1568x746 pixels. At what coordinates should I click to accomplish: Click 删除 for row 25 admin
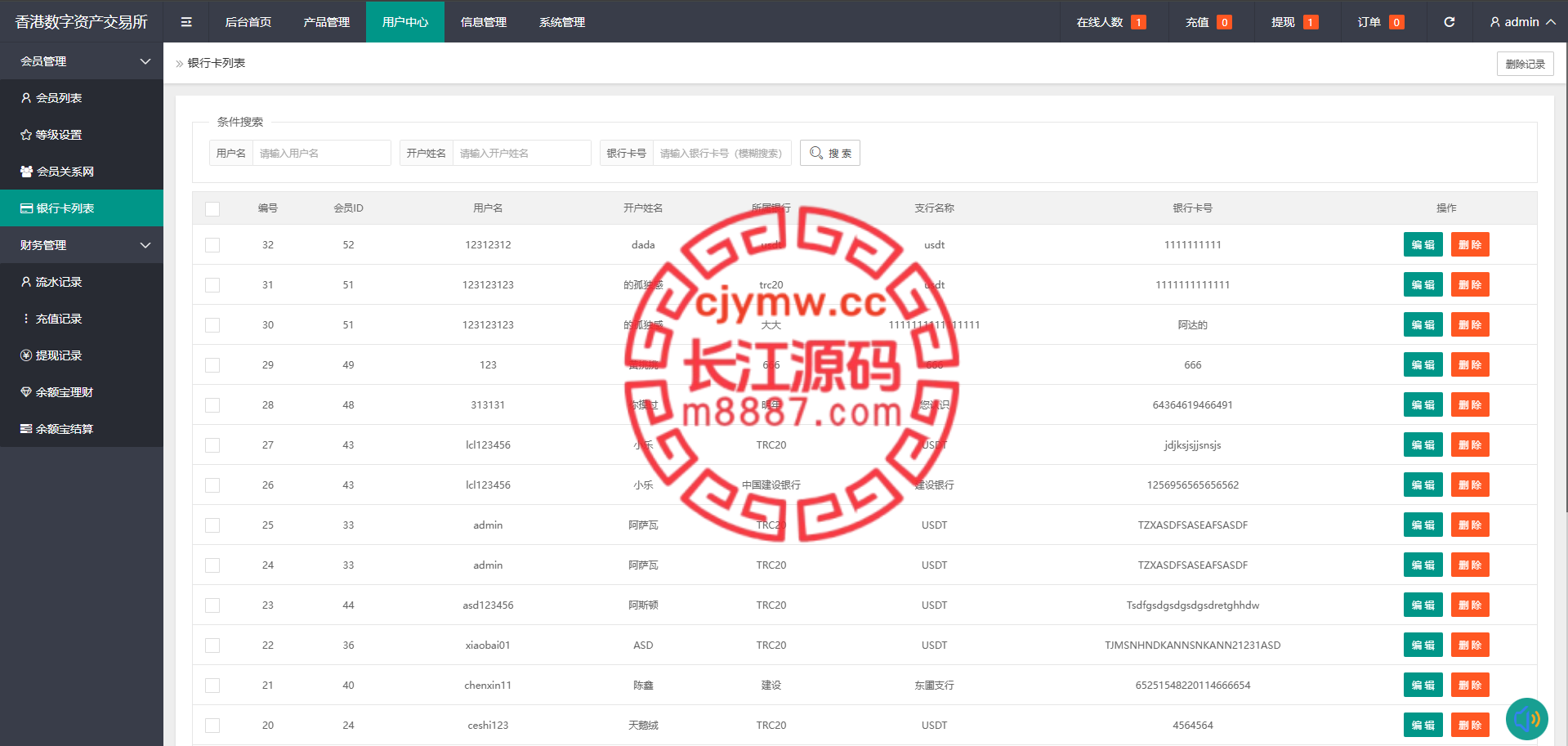point(1470,525)
